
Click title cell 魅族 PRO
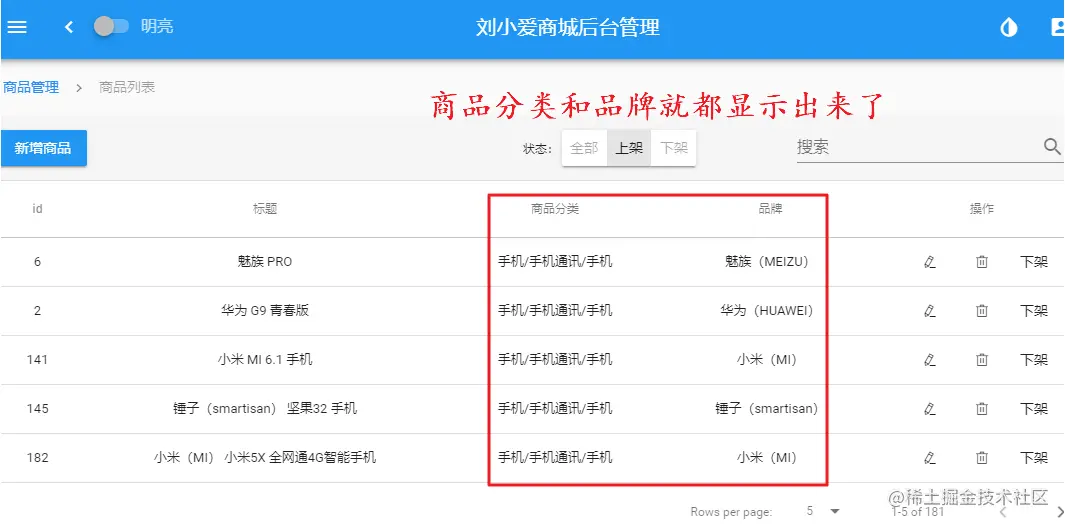265,262
